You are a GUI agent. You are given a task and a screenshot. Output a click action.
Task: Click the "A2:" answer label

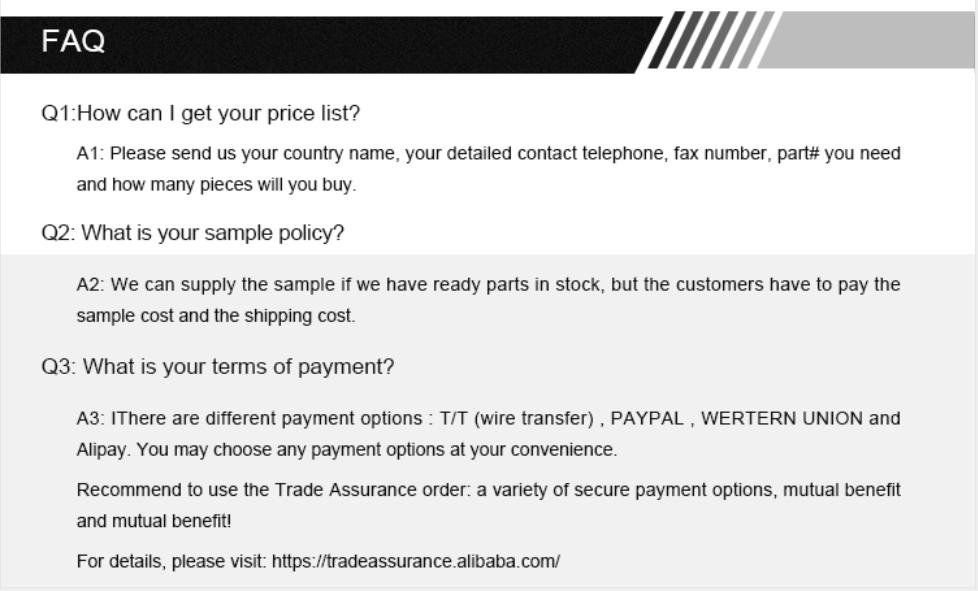click(x=91, y=285)
